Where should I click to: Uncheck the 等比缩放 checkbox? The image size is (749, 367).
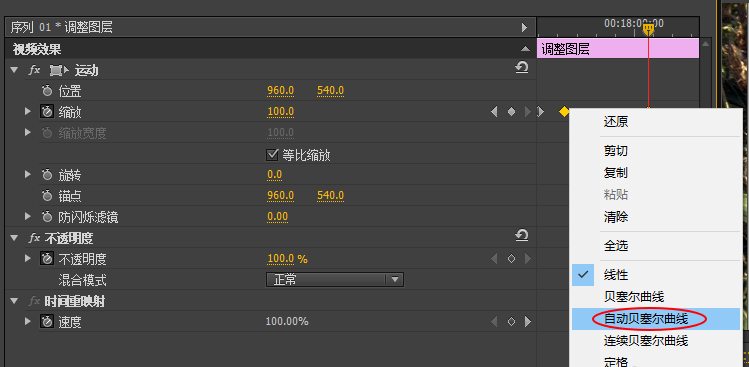point(272,155)
